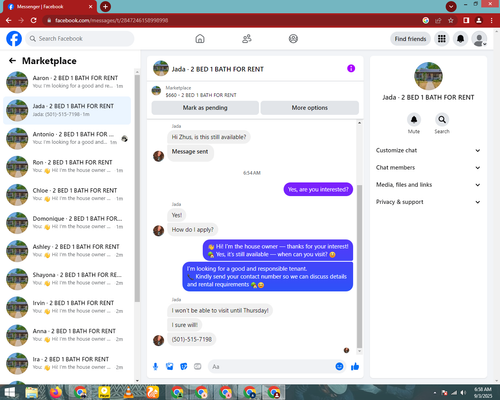Select the Messenger | Facebook browser tab

(x=50, y=7)
